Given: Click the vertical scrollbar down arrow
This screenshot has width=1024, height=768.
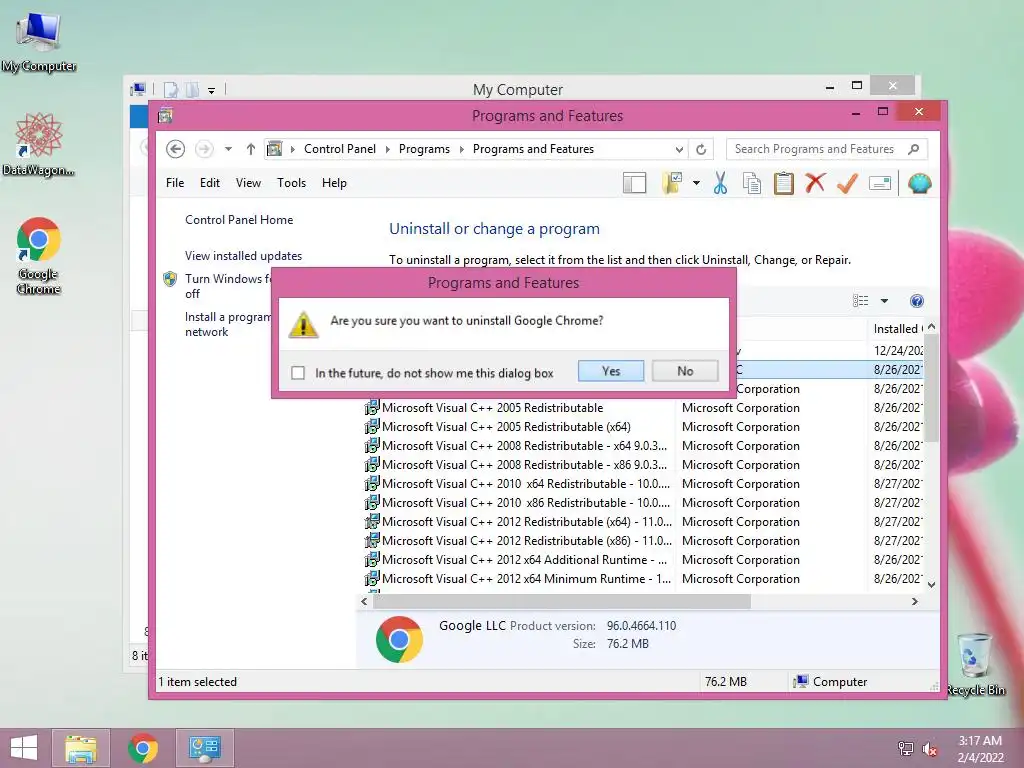Looking at the screenshot, I should (x=932, y=584).
